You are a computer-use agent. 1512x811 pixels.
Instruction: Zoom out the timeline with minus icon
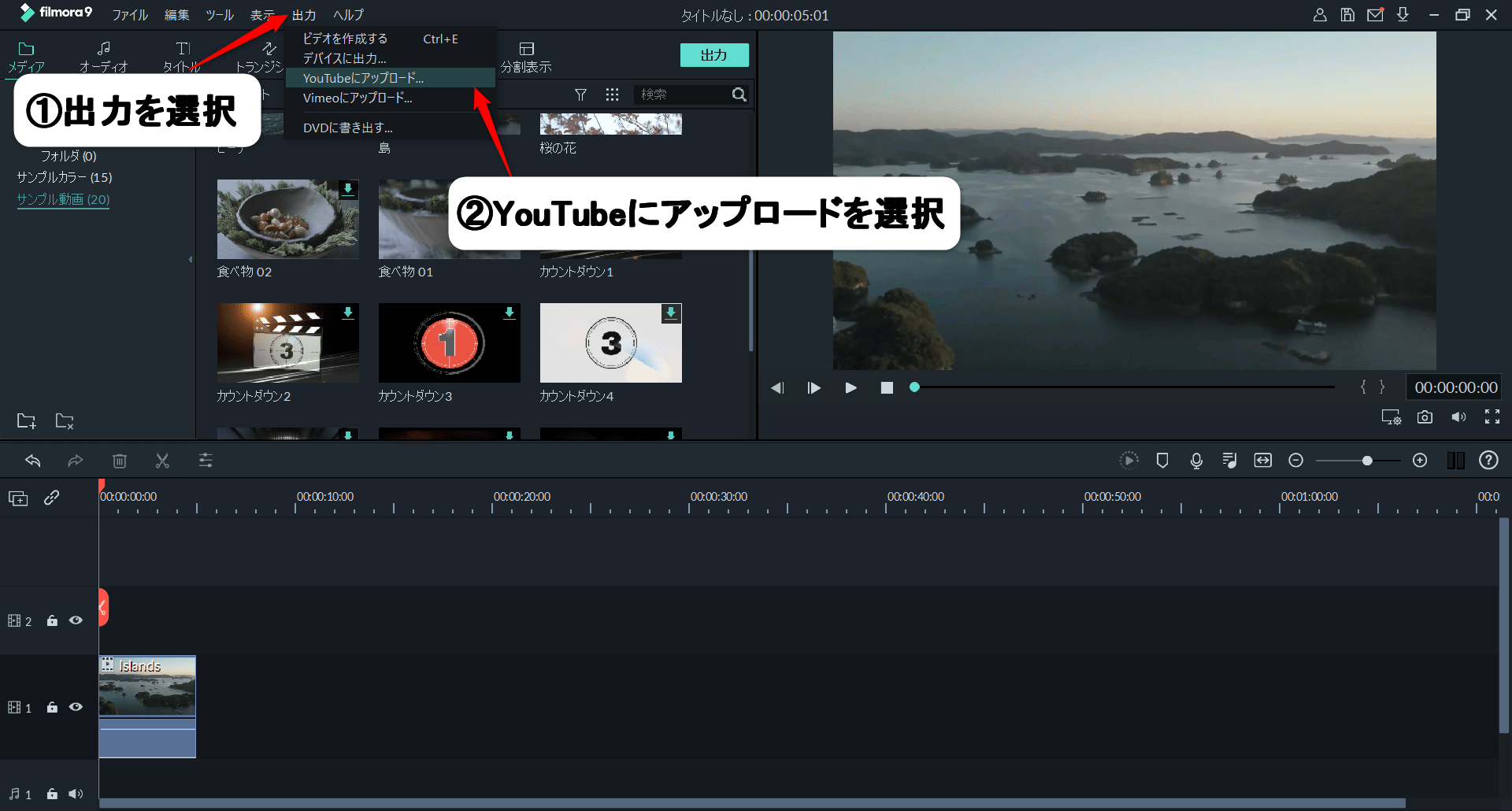point(1295,461)
